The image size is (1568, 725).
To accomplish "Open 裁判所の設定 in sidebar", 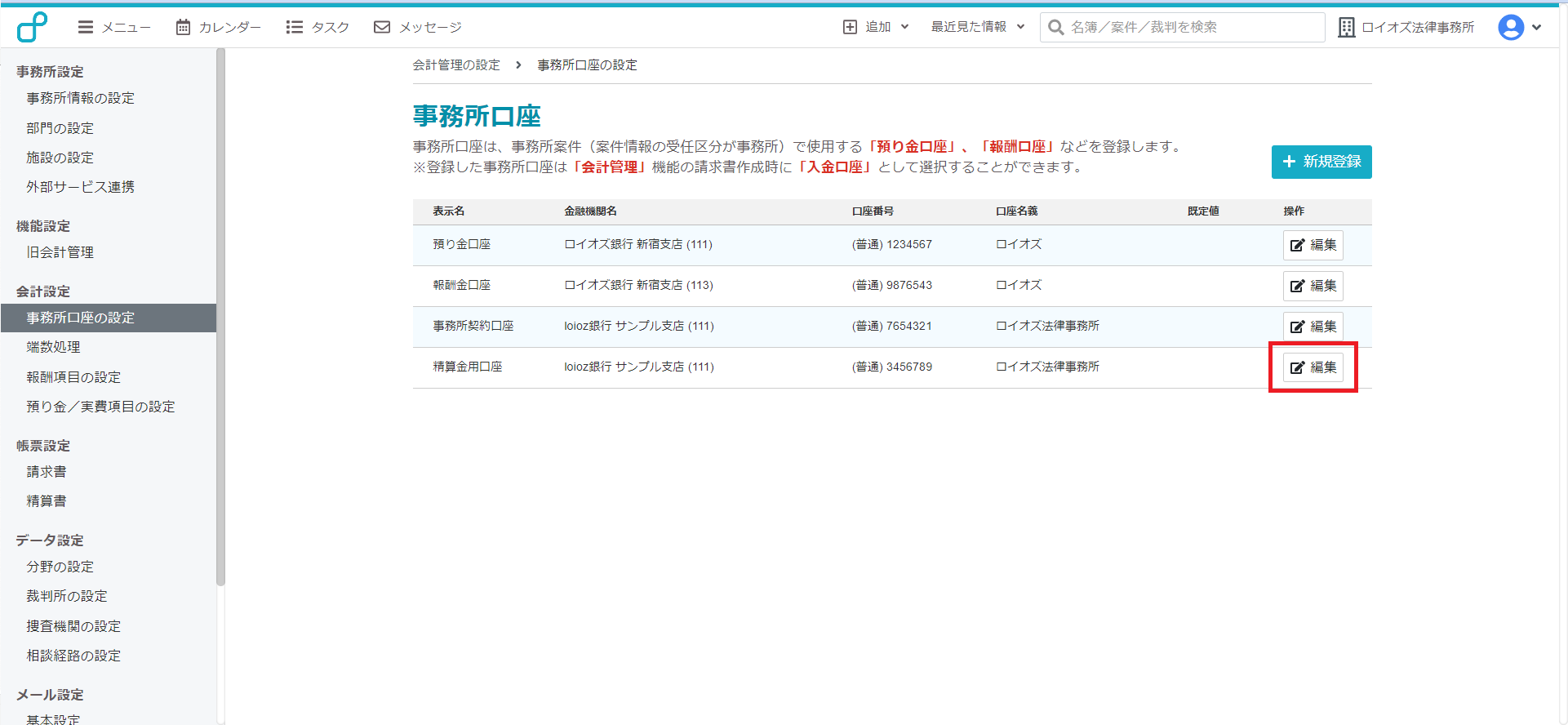I will (67, 596).
